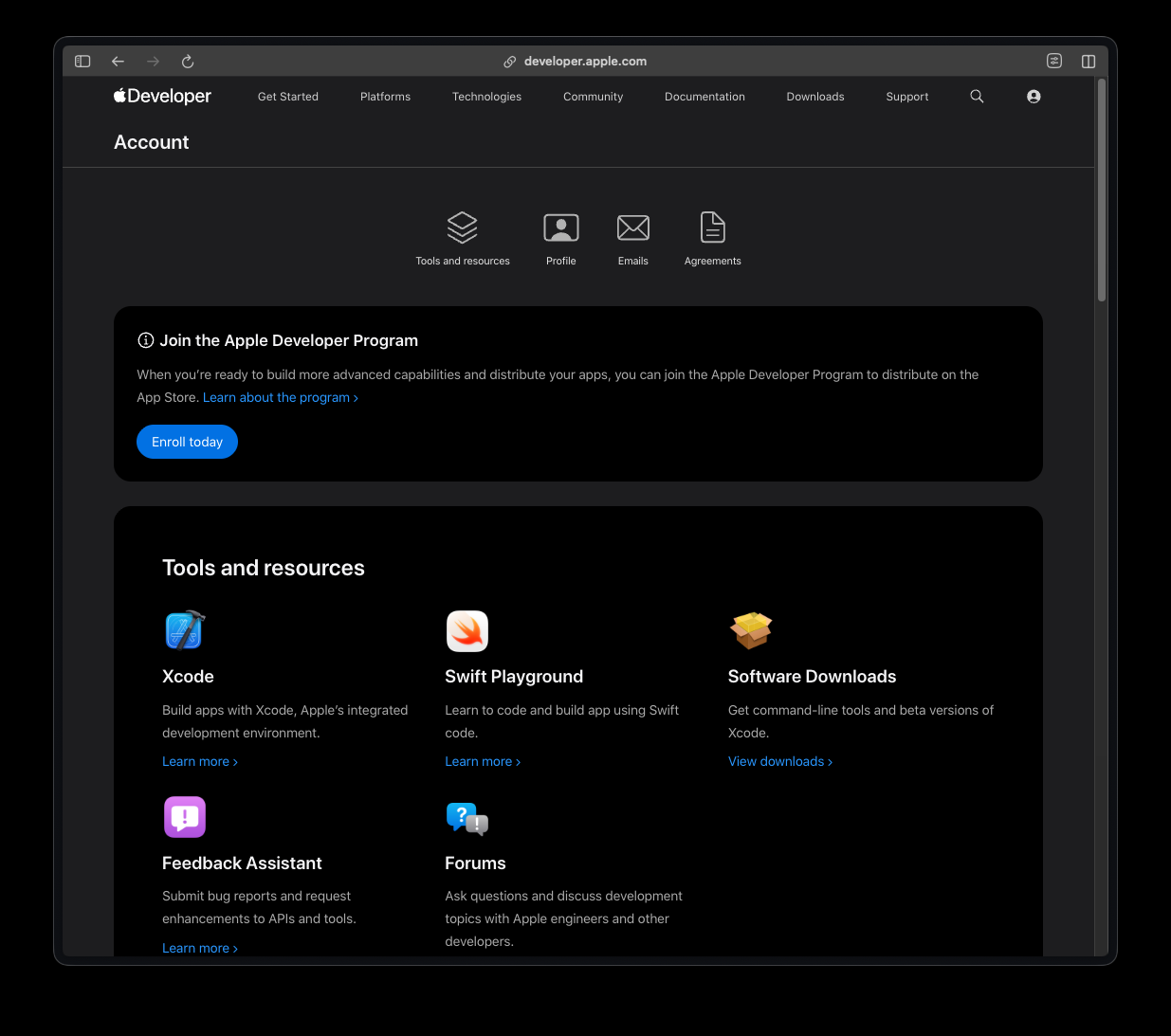1171x1036 pixels.
Task: Open the account profile avatar icon
Action: click(x=1034, y=97)
